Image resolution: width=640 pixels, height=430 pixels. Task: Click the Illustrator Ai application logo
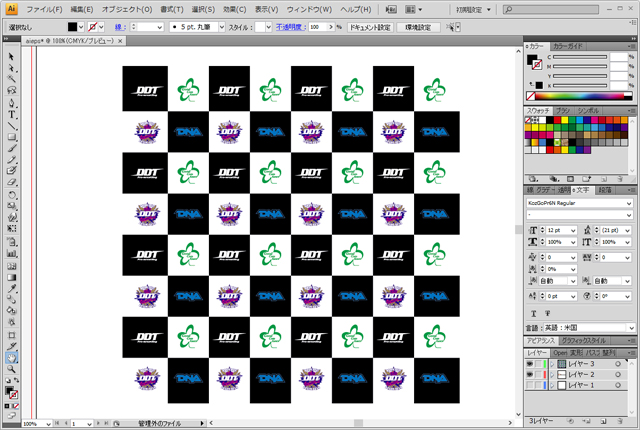(x=11, y=9)
